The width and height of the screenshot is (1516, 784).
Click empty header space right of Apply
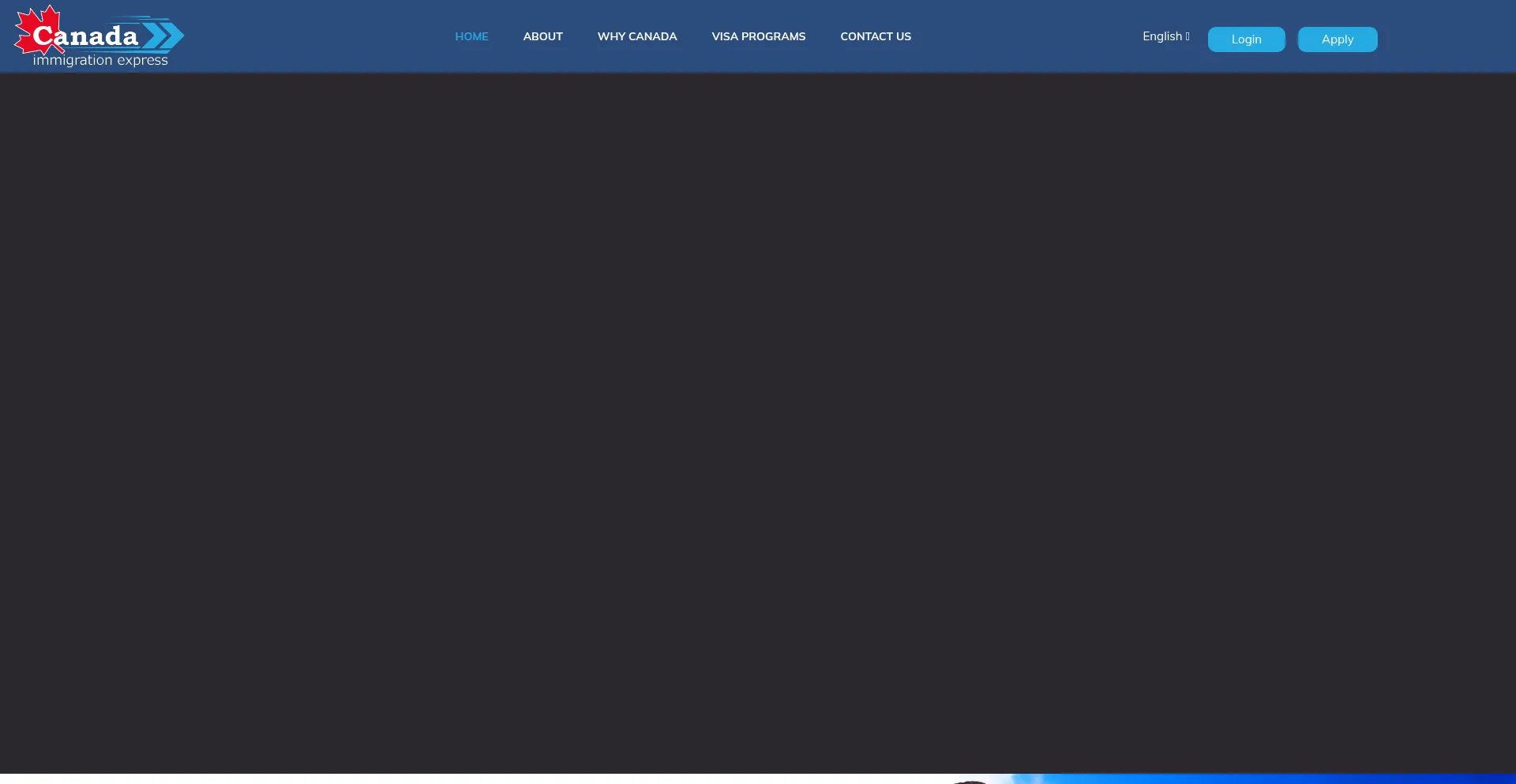click(1445, 36)
